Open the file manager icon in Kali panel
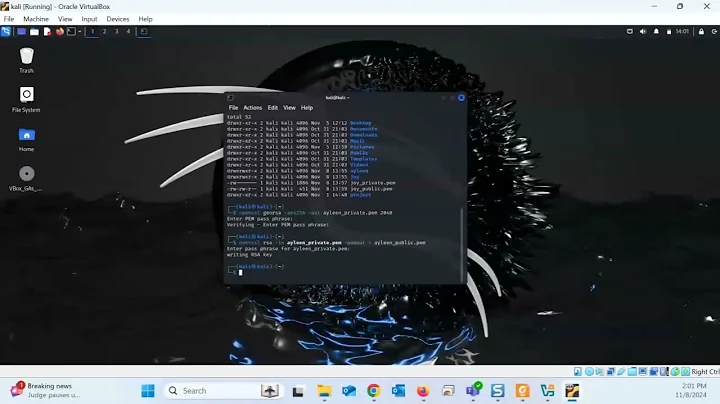This screenshot has height=404, width=720. (34, 31)
